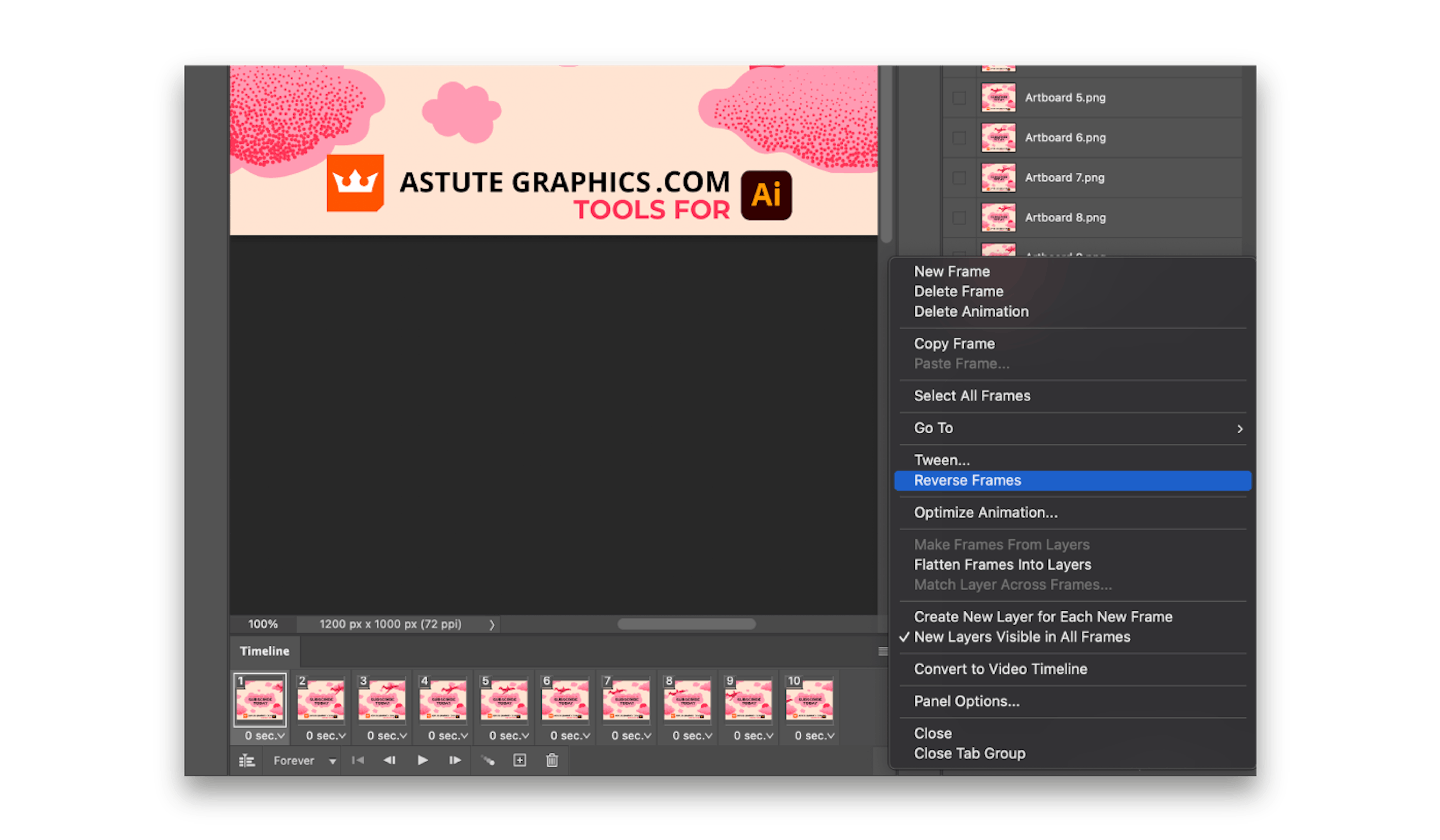Click the convert frames icon at bottom left
1440x840 pixels.
(246, 760)
